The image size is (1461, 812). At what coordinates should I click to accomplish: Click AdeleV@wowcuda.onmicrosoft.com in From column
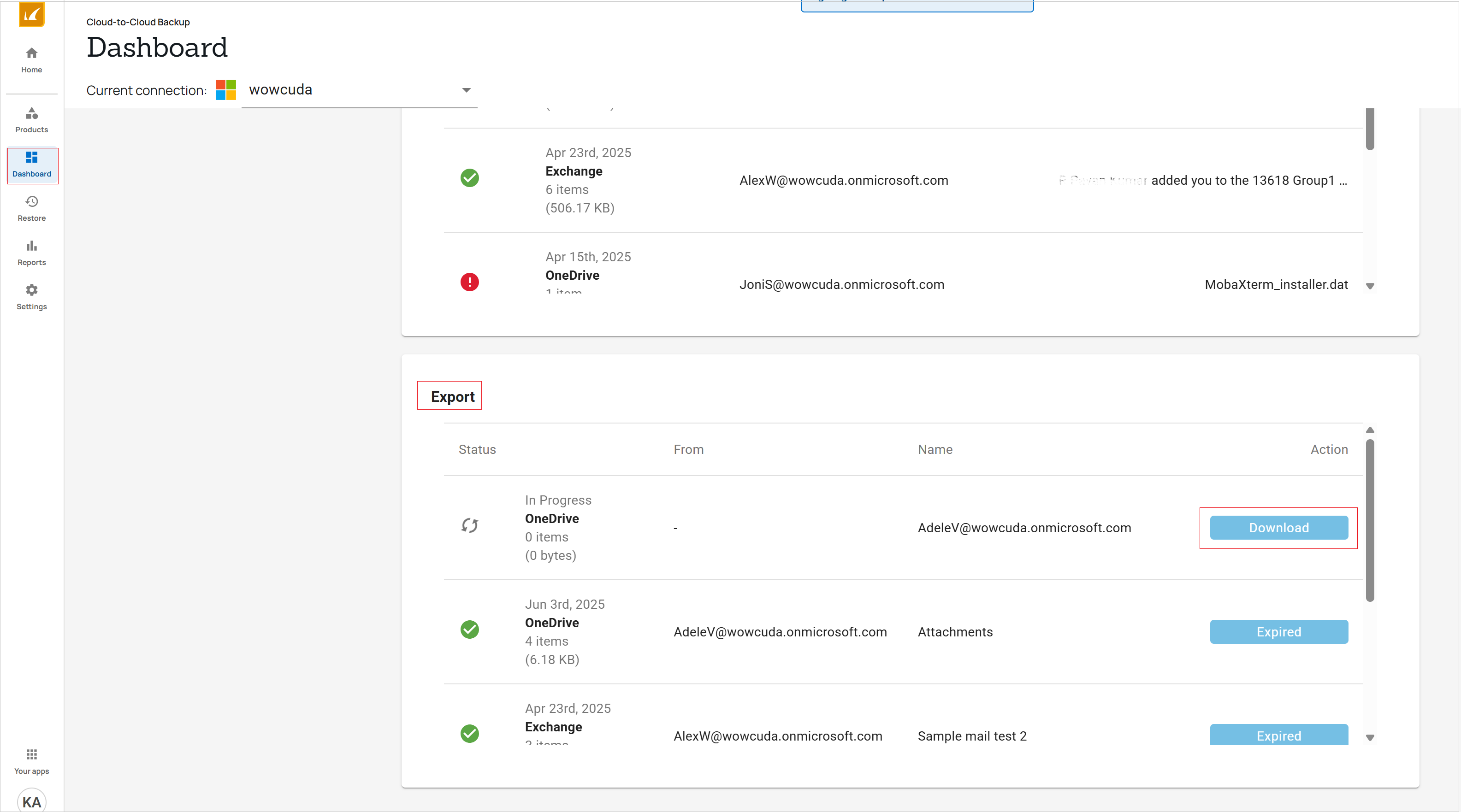[780, 632]
